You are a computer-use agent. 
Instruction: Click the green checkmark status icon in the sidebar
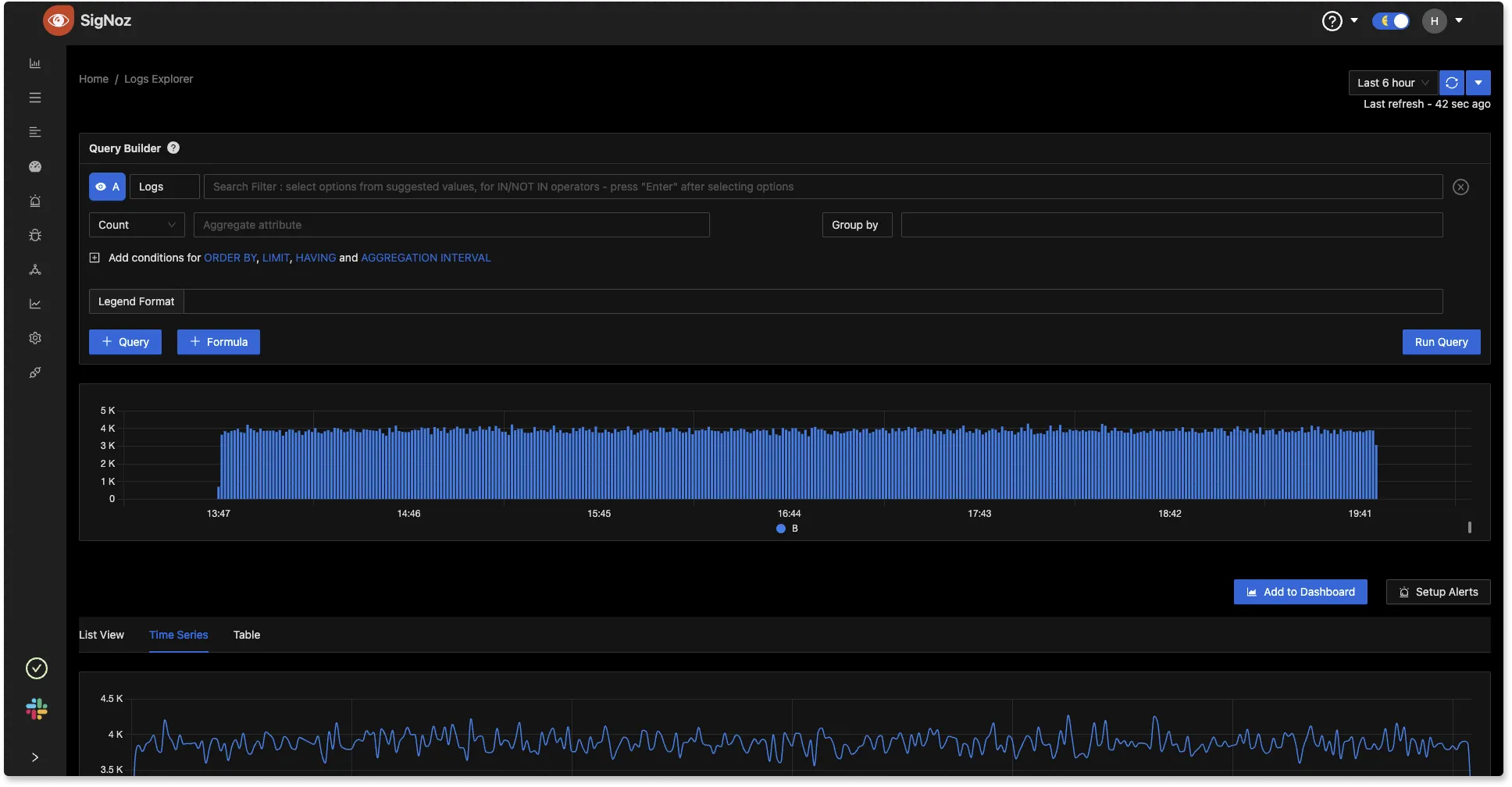pos(37,668)
